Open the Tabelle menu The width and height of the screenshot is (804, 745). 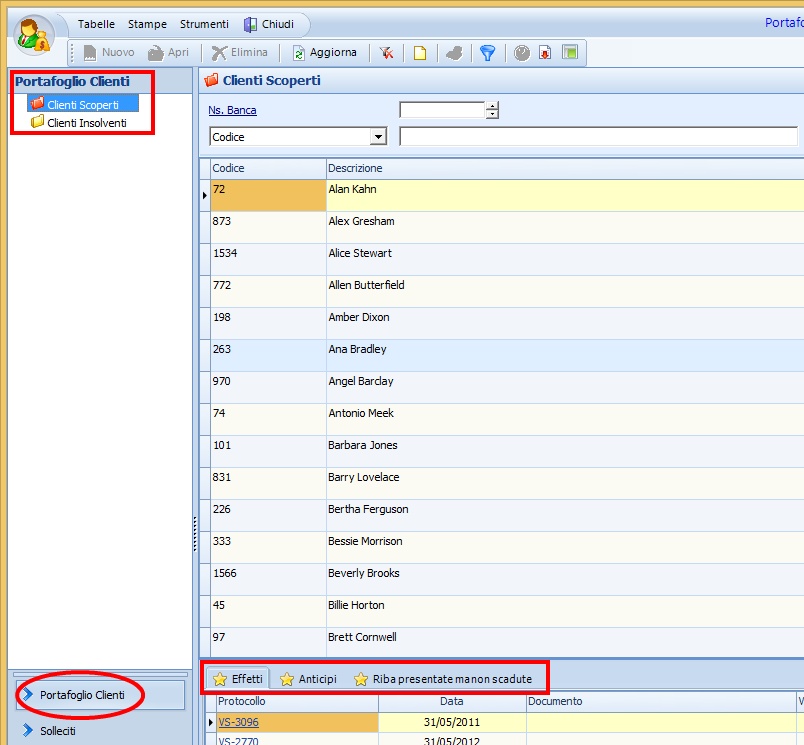pos(96,24)
